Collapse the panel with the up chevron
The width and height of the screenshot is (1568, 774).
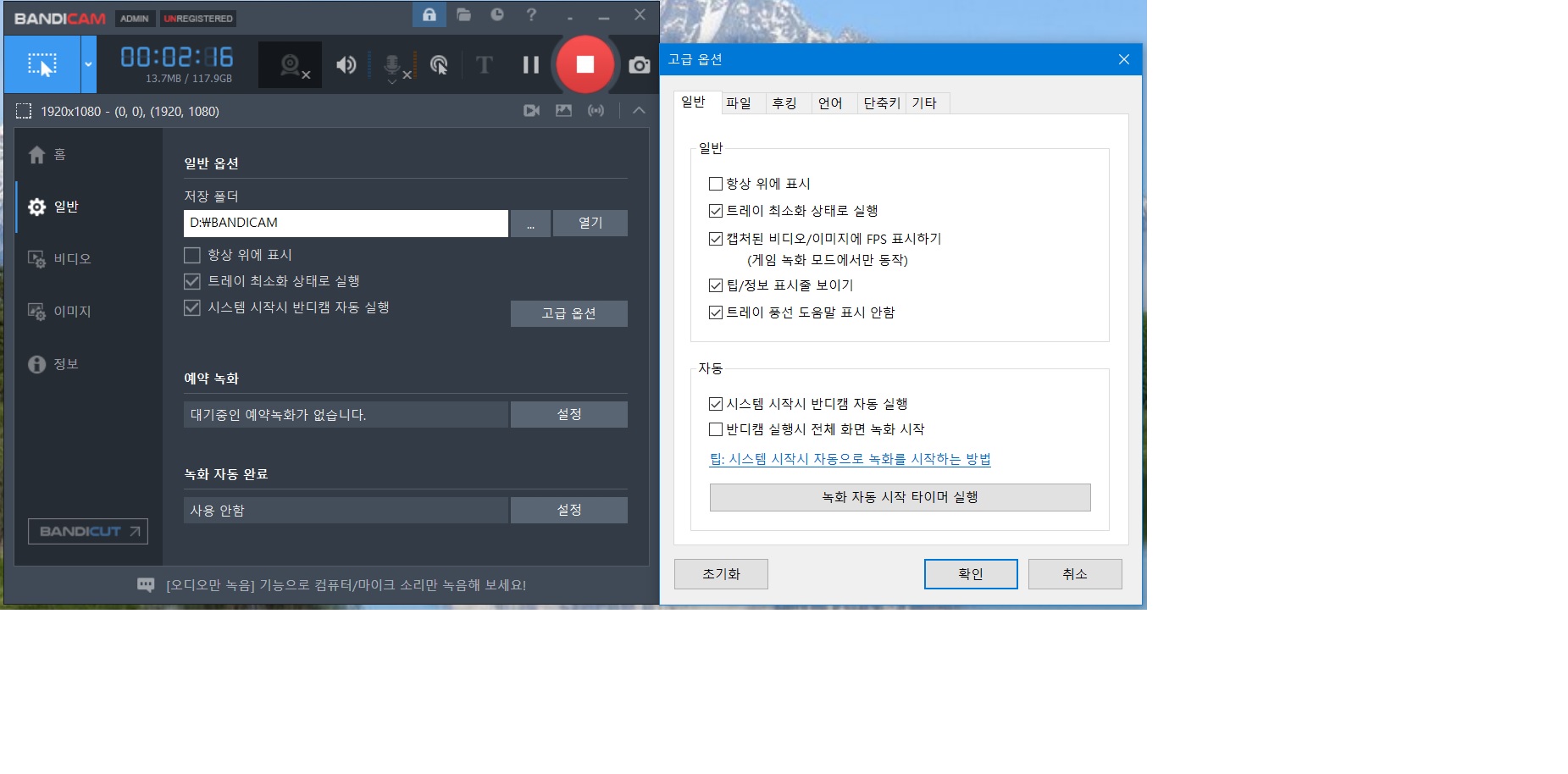tap(639, 111)
